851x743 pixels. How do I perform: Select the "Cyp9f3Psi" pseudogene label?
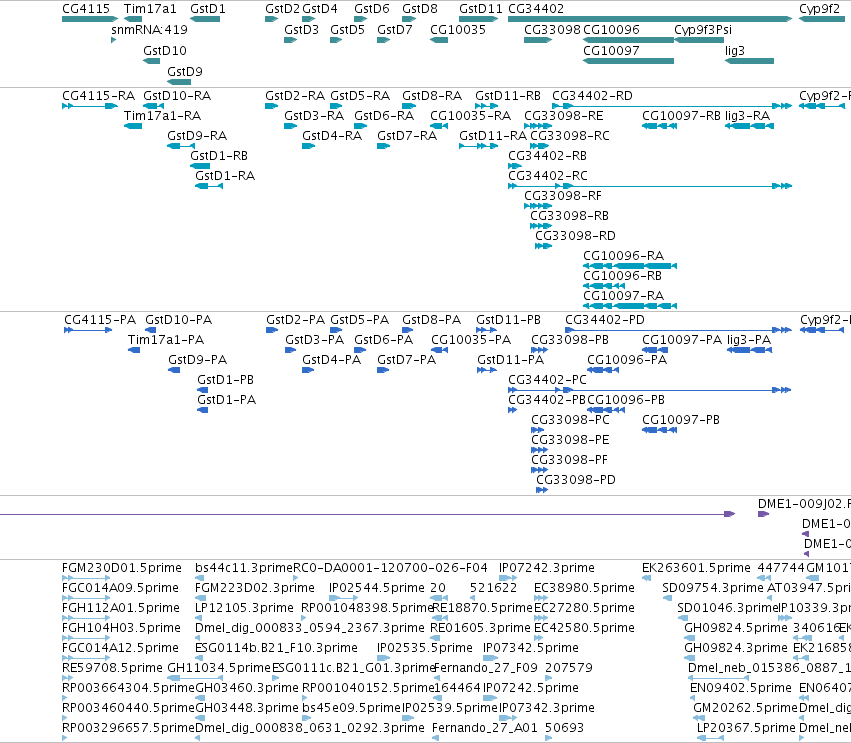[703, 30]
